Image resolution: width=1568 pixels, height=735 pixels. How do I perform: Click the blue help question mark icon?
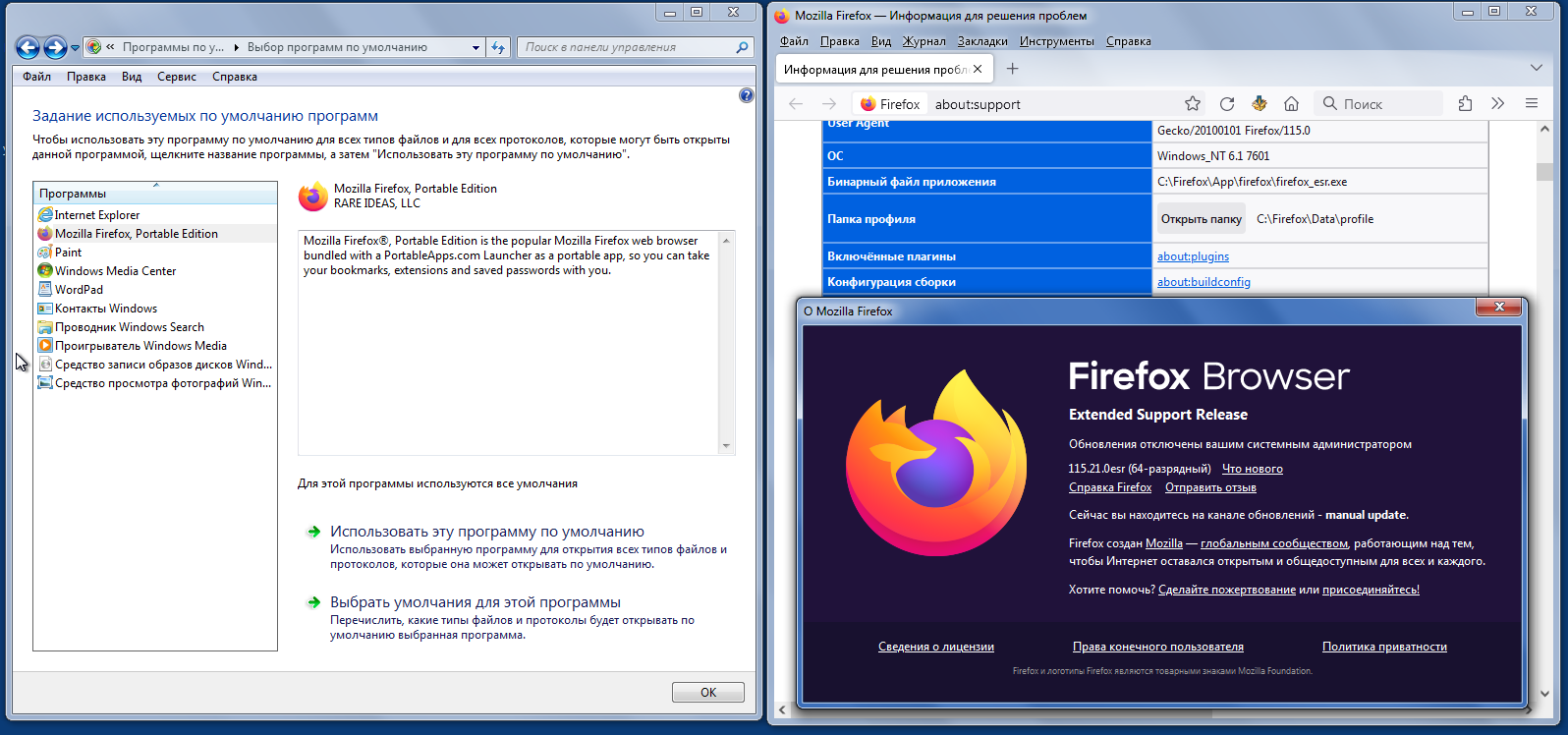tap(746, 95)
